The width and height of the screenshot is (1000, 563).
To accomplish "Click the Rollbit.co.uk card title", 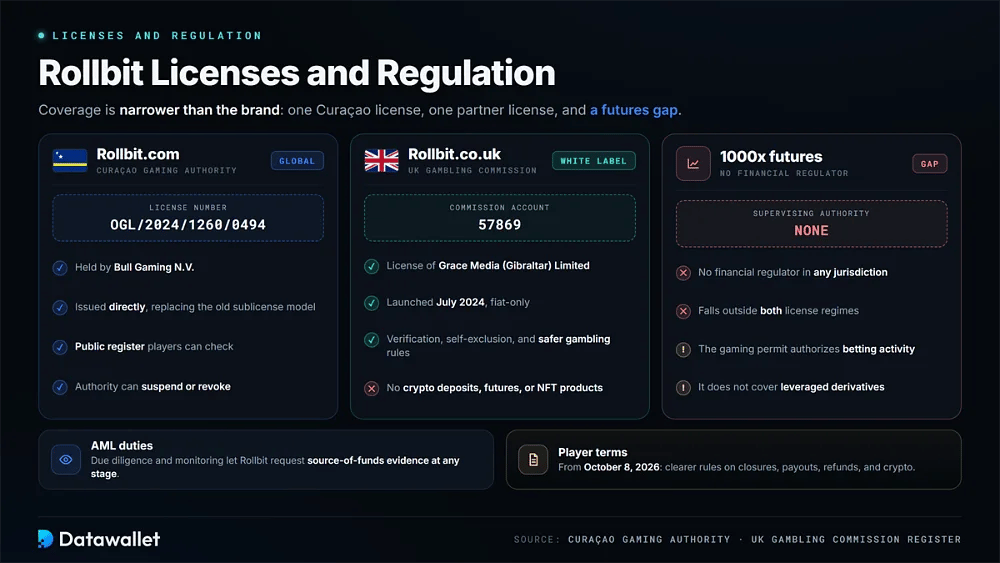I will (454, 154).
